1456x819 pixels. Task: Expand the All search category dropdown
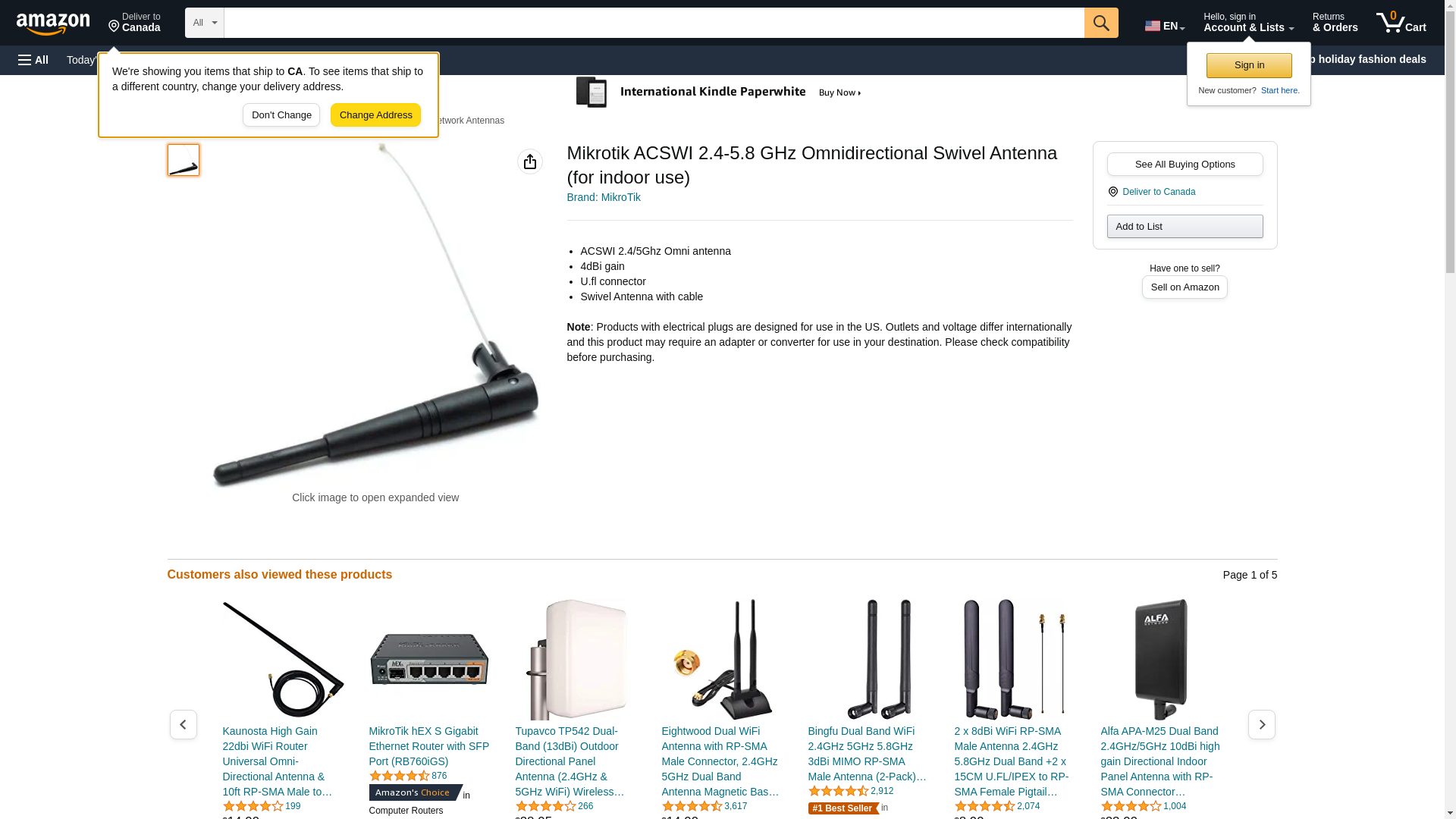pyautogui.click(x=205, y=23)
